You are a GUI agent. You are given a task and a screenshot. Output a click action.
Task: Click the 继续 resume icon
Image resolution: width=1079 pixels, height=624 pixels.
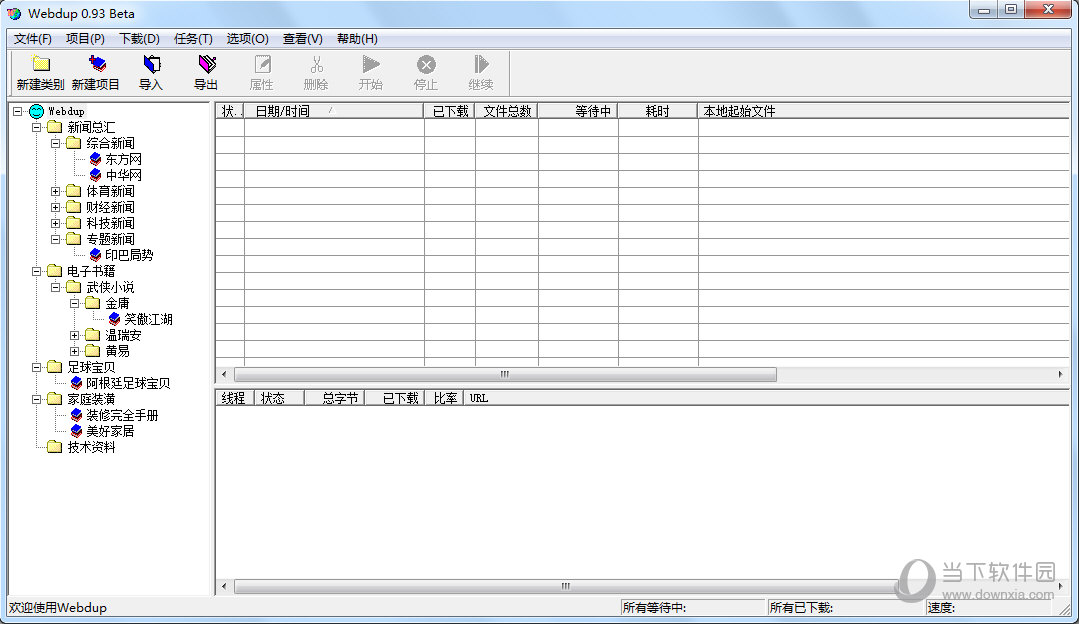pyautogui.click(x=481, y=64)
